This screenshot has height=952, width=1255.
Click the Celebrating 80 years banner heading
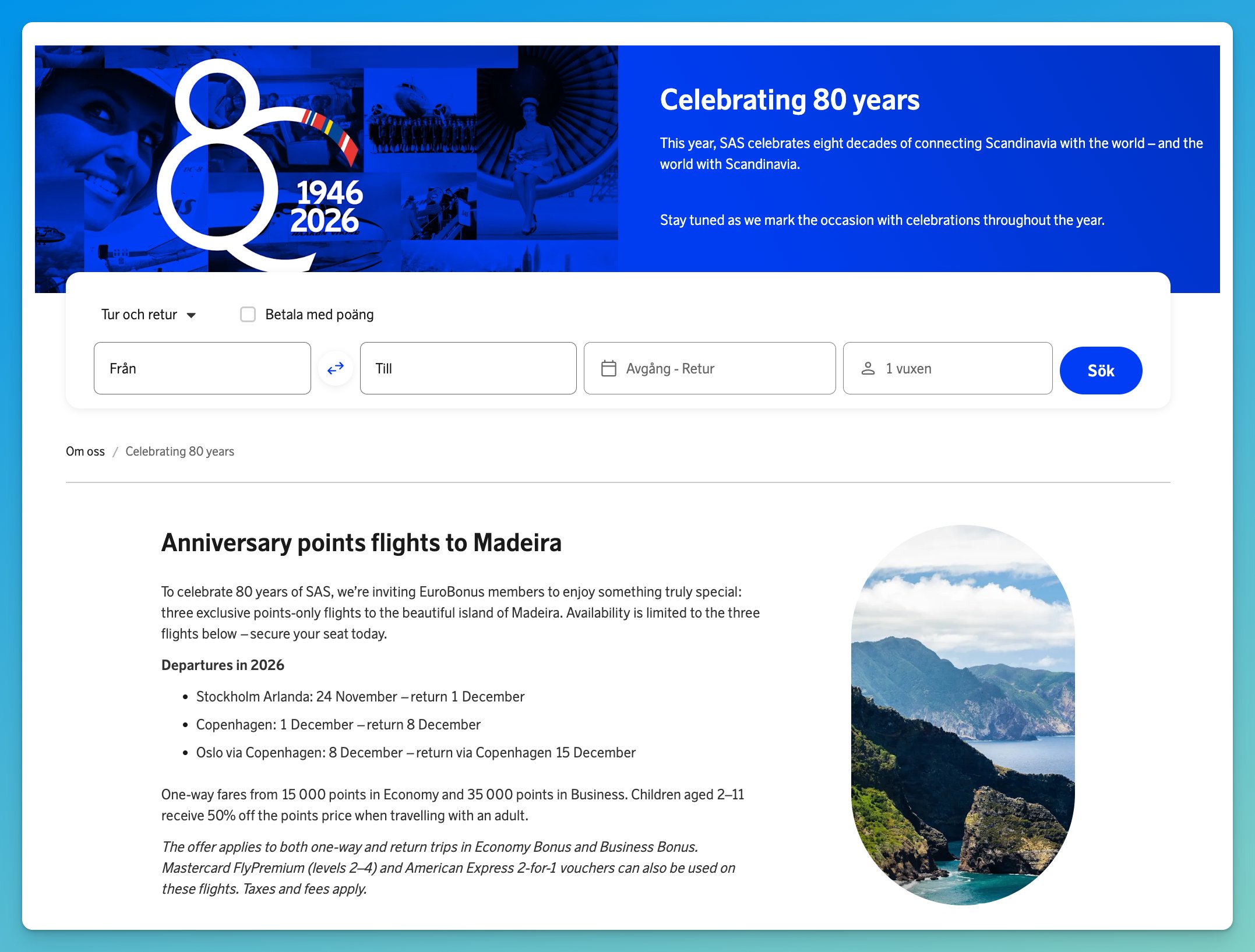789,100
